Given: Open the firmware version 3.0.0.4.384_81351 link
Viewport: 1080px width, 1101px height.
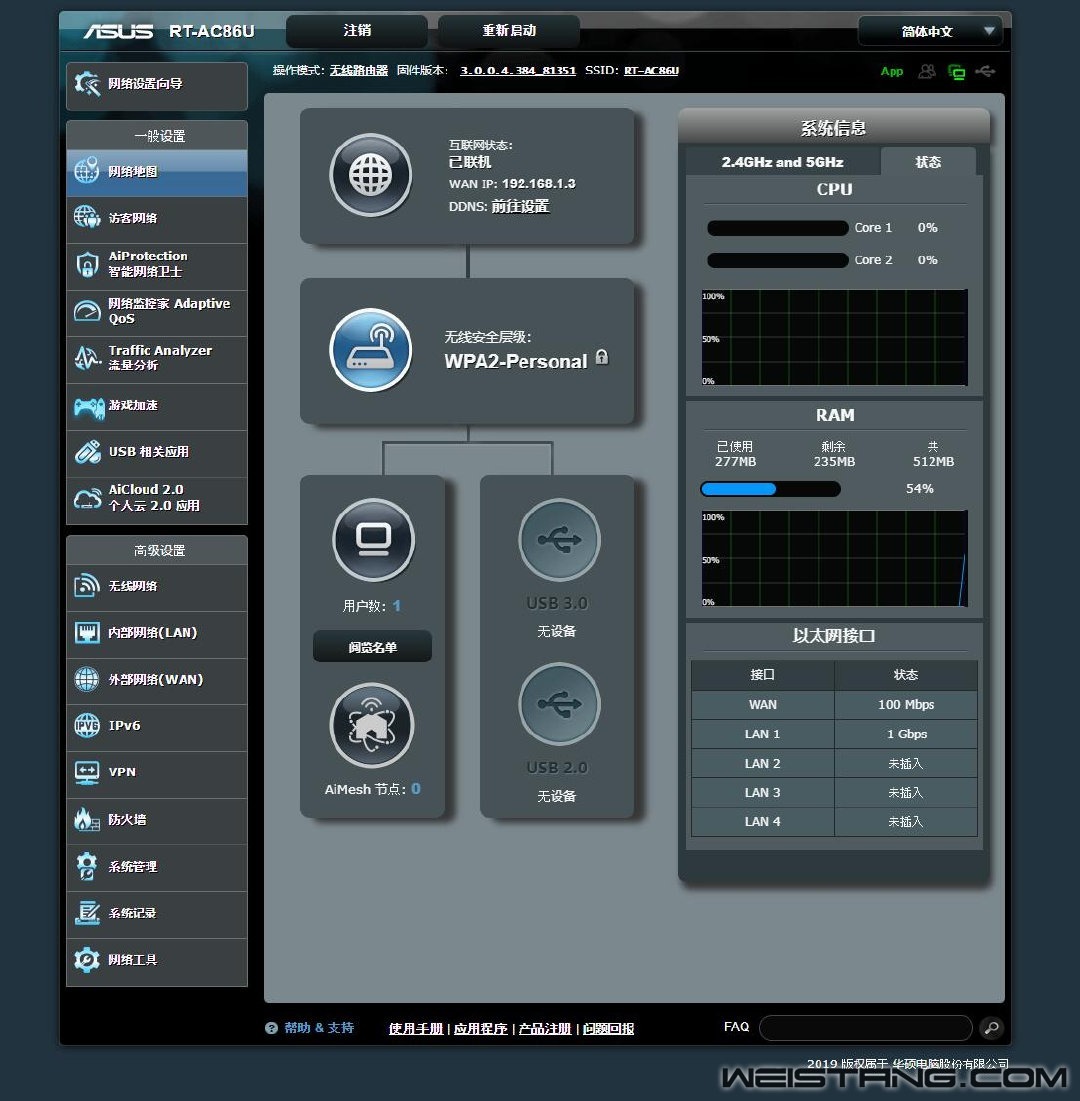Looking at the screenshot, I should 518,71.
